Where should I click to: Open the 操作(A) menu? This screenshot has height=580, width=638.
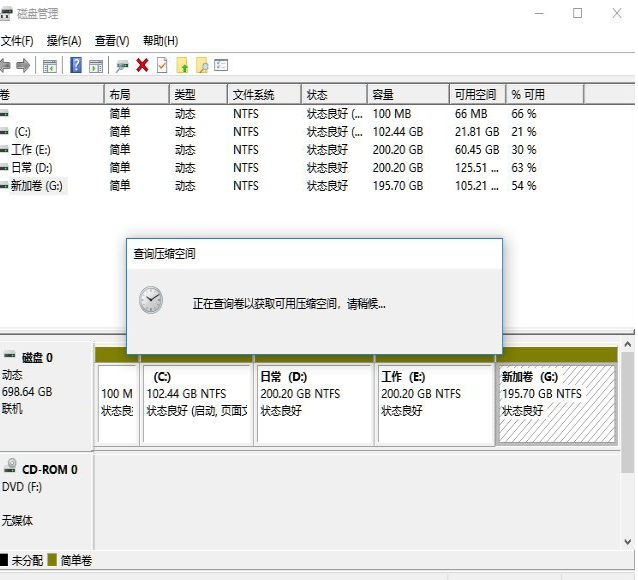(x=64, y=41)
